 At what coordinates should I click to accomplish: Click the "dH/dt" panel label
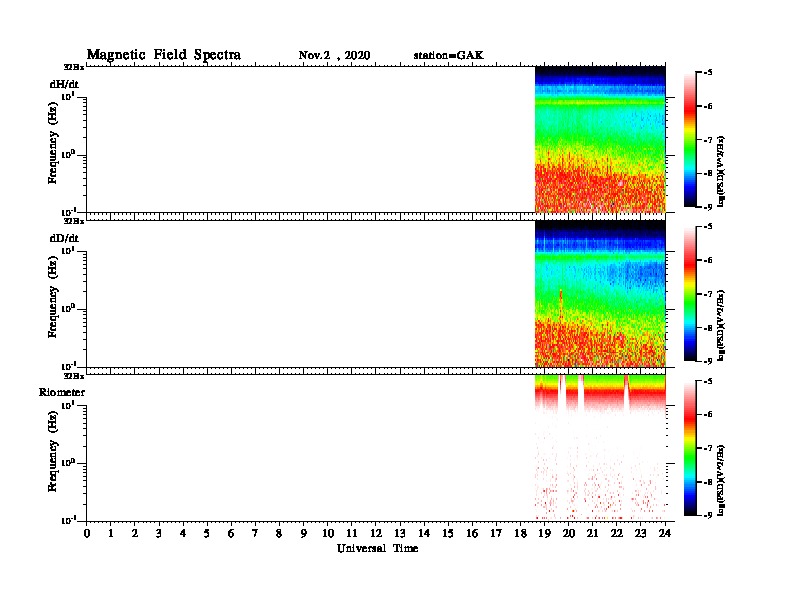coord(64,84)
